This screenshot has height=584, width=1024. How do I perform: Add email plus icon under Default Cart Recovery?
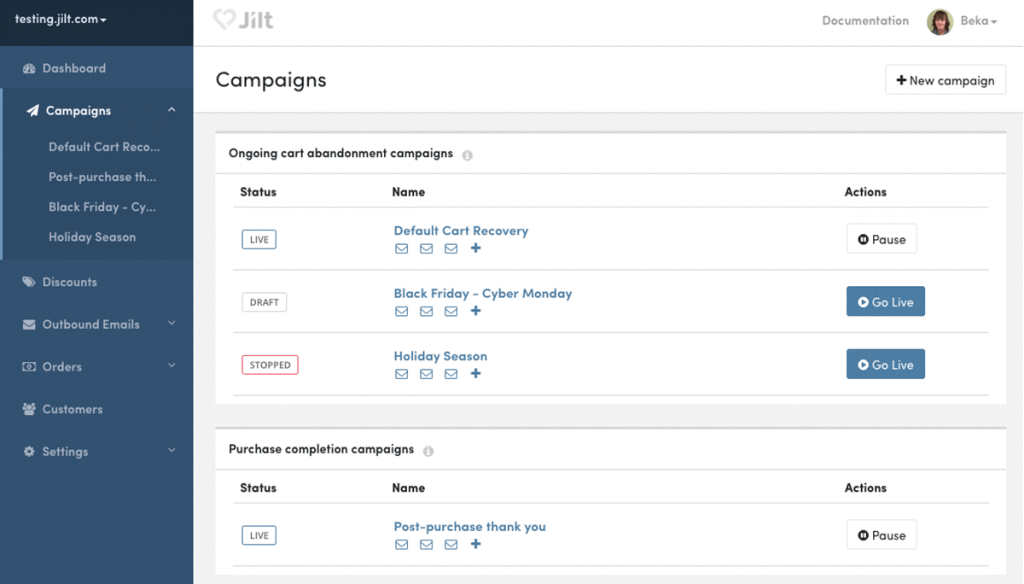coord(475,248)
